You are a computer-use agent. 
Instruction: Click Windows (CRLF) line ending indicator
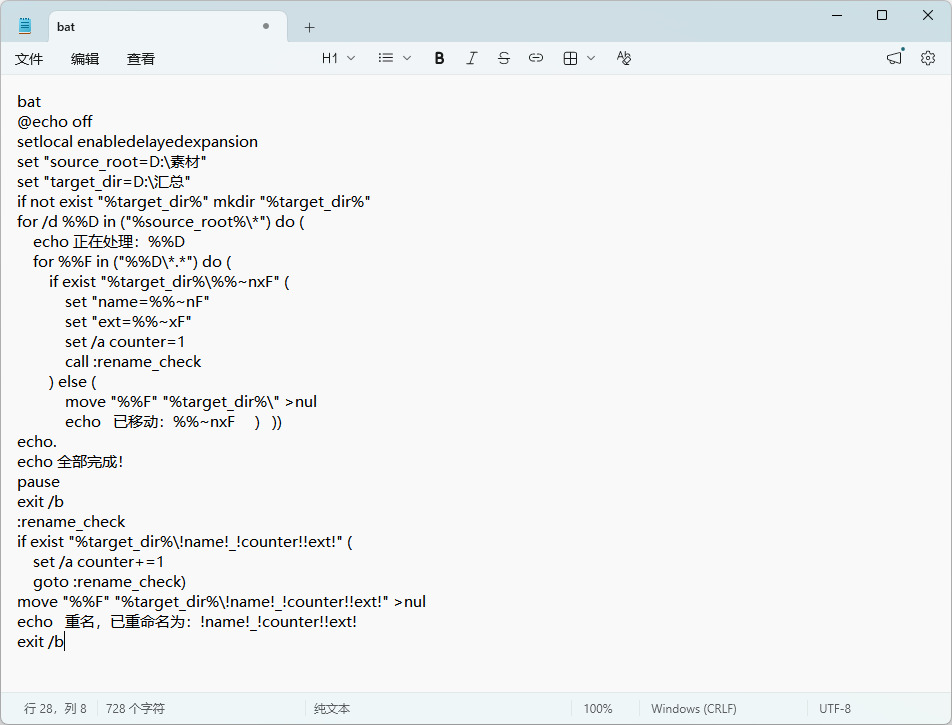point(693,709)
